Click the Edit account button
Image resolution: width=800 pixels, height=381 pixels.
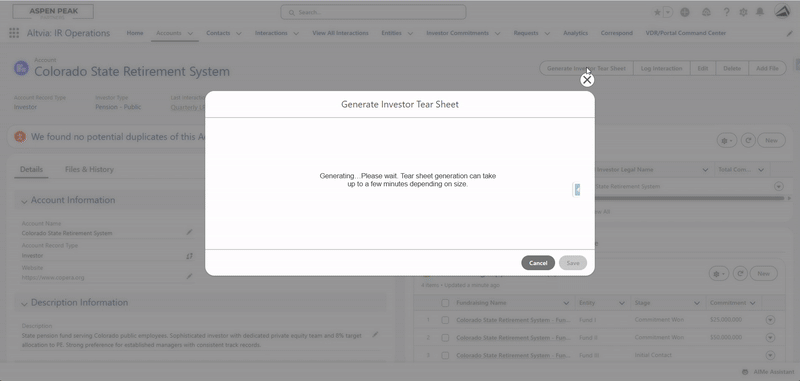pyautogui.click(x=703, y=68)
